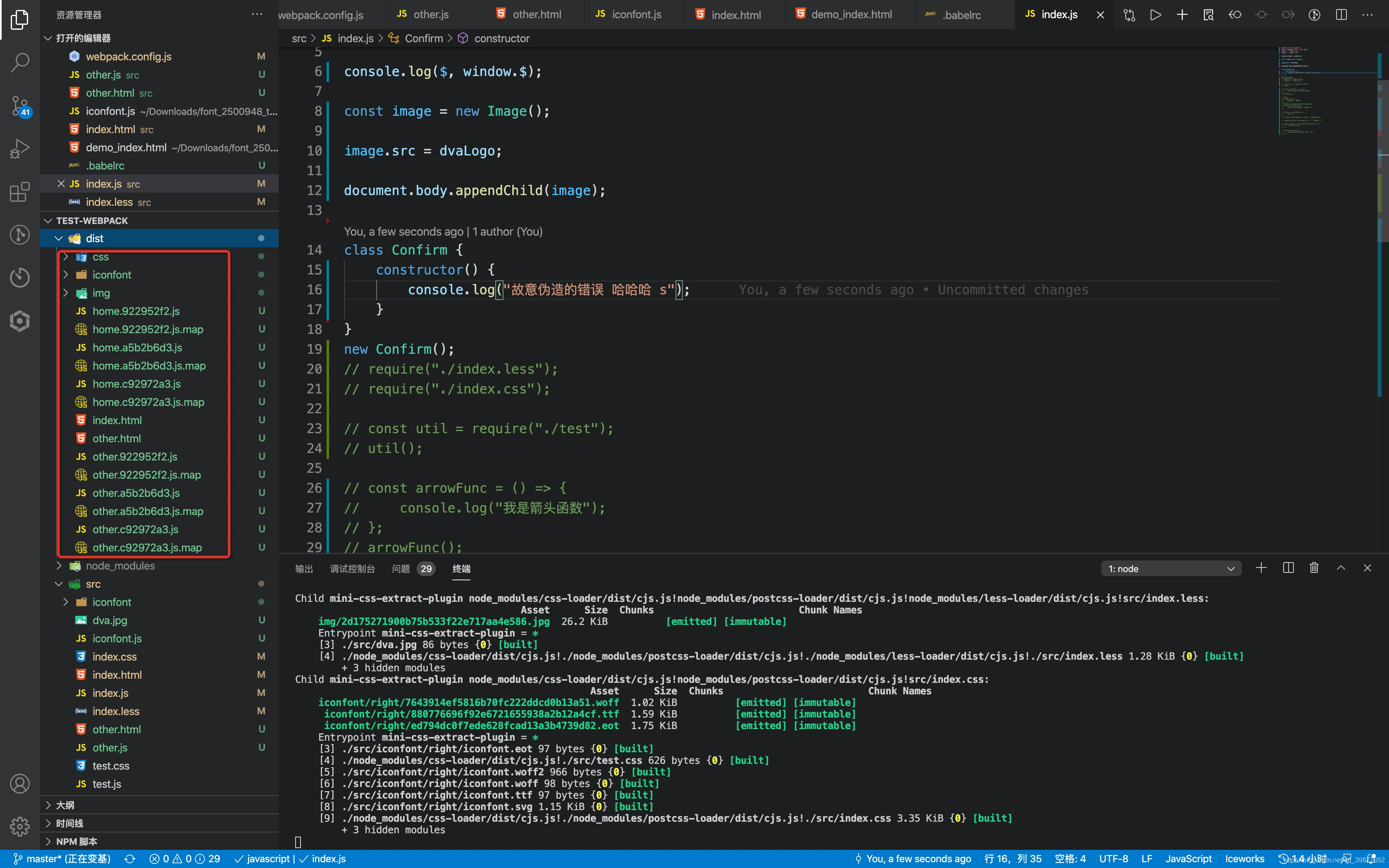
Task: Collapse the dist folder
Action: (x=59, y=238)
